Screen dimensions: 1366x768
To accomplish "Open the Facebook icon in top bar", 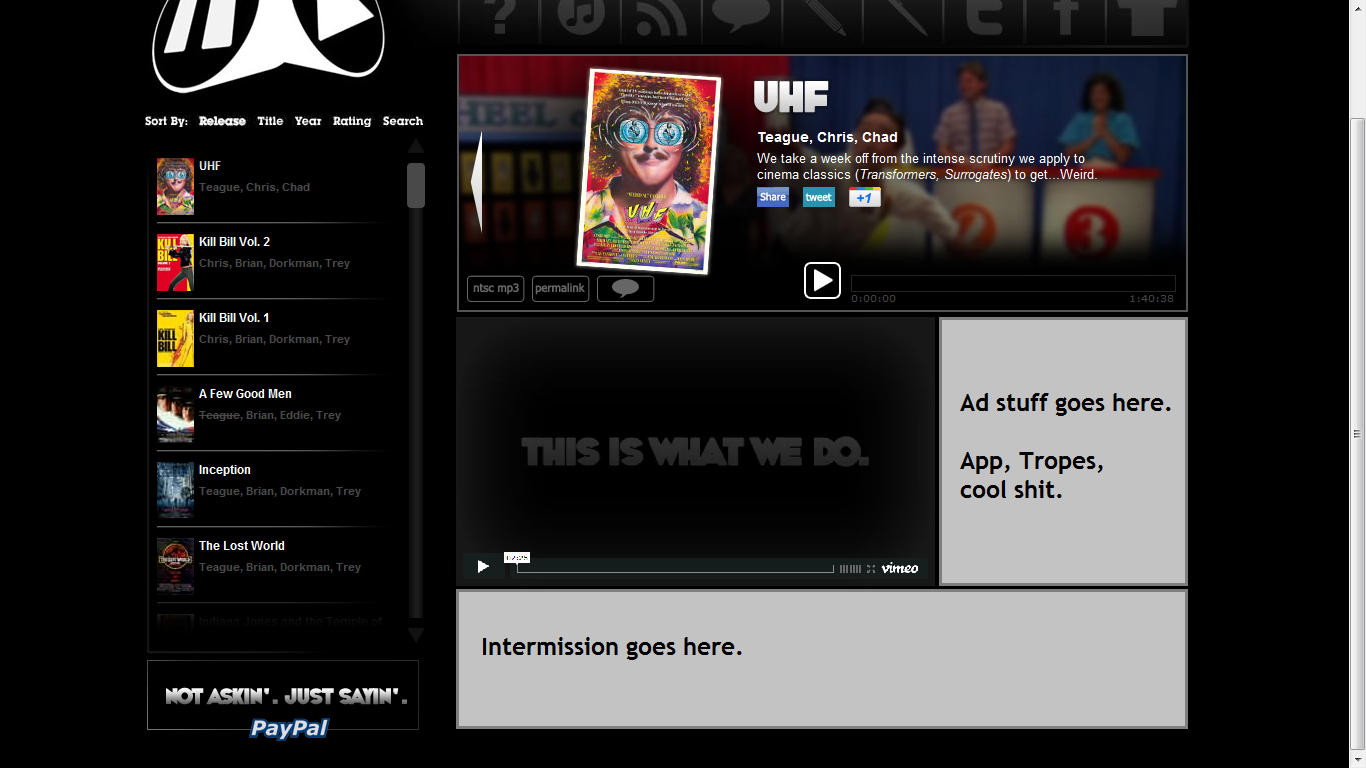I will point(1065,20).
